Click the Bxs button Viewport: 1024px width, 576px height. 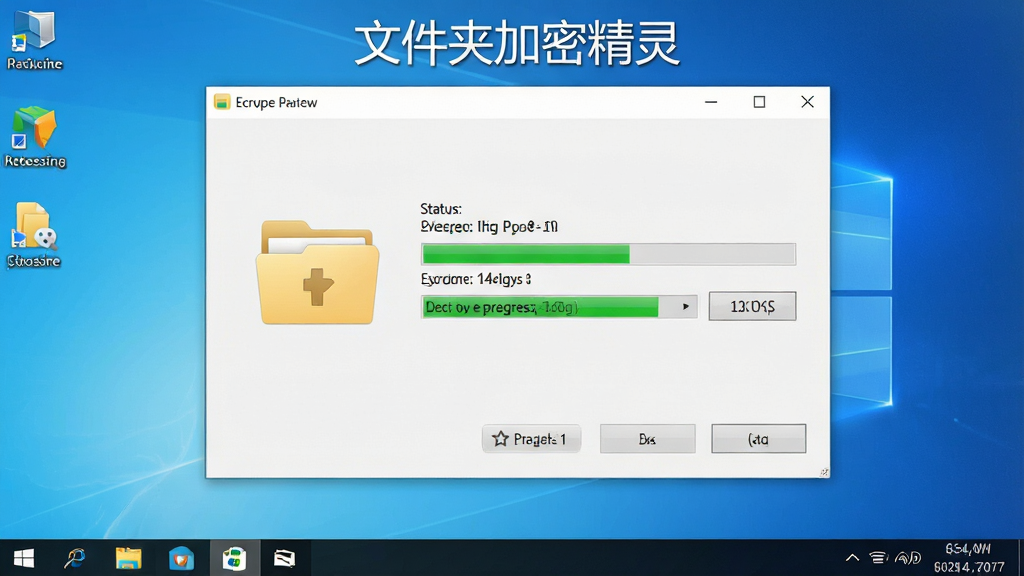pyautogui.click(x=647, y=439)
